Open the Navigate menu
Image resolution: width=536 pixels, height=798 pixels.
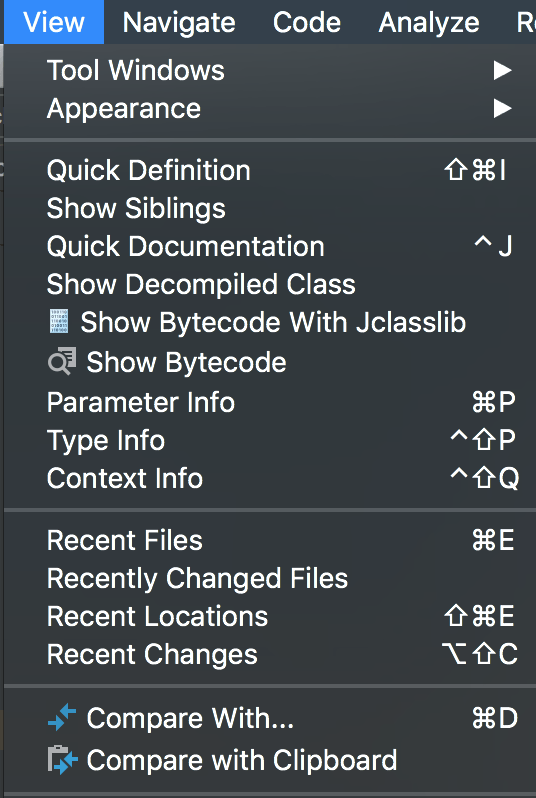click(179, 22)
